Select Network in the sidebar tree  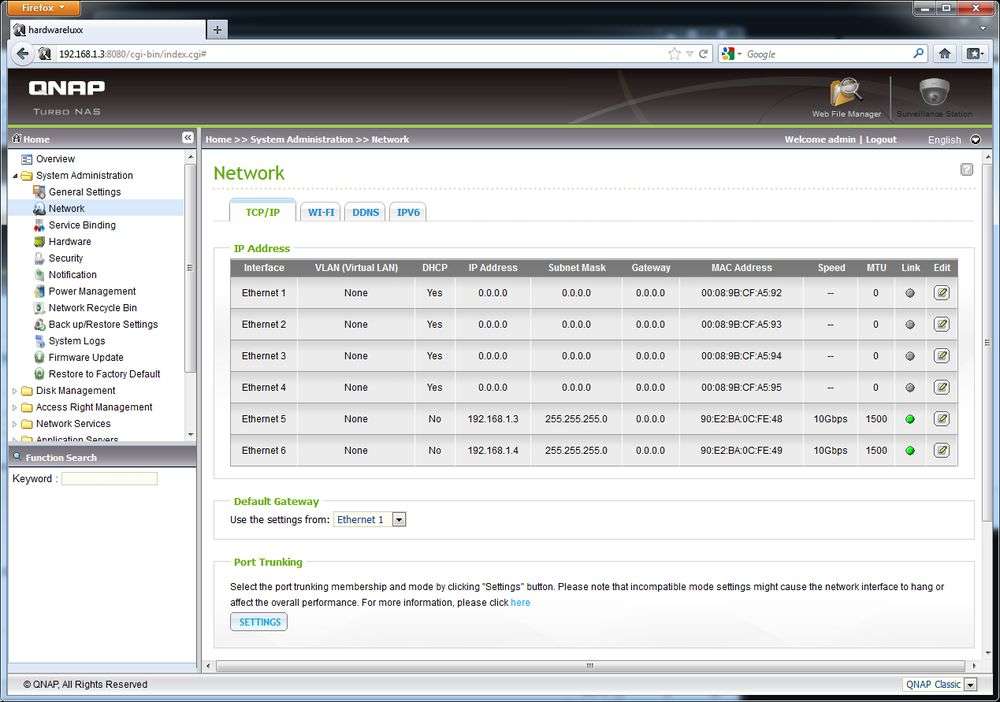coord(66,208)
